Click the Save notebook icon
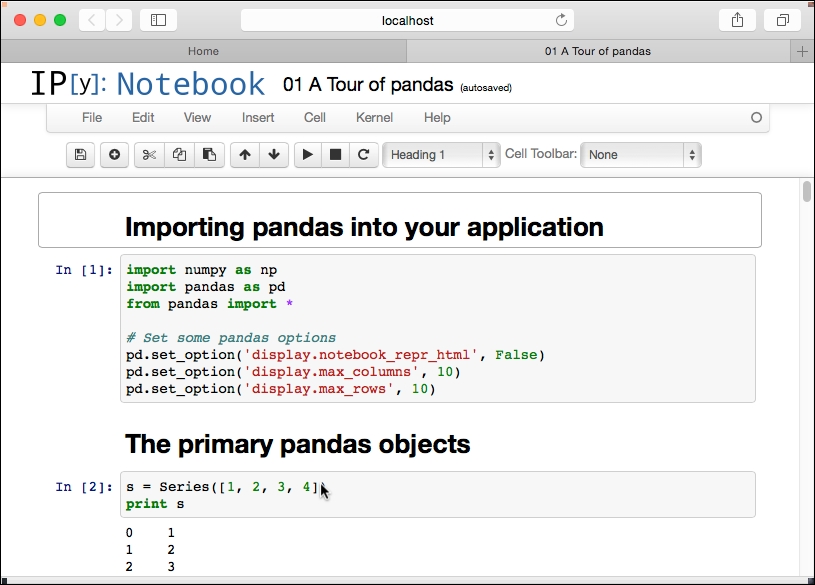The image size is (815, 585). [81, 154]
